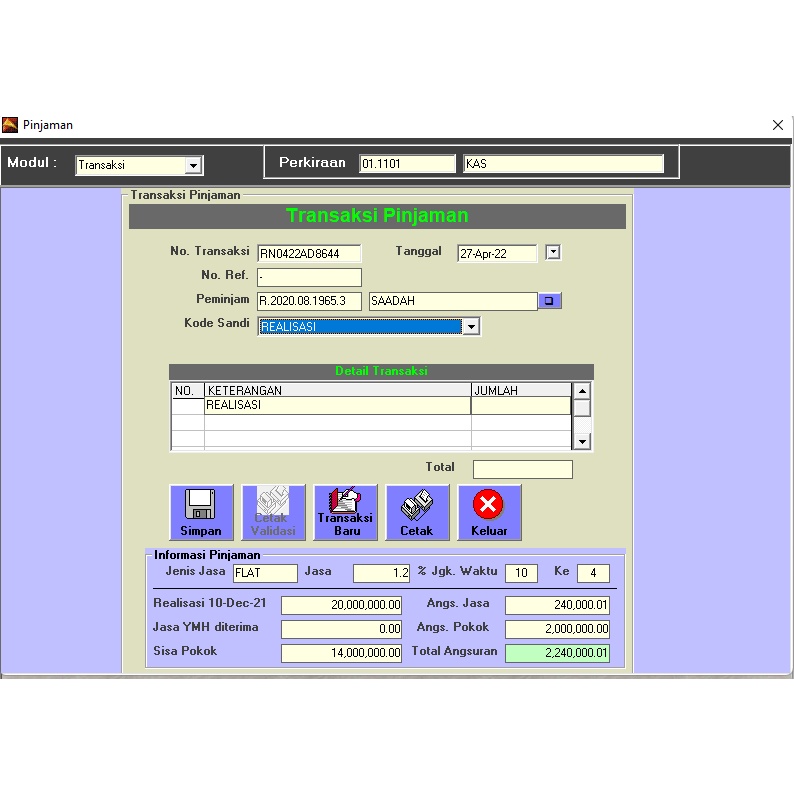This screenshot has height=794, width=794.
Task: Open the Modul Transaksi dropdown
Action: coord(193,165)
